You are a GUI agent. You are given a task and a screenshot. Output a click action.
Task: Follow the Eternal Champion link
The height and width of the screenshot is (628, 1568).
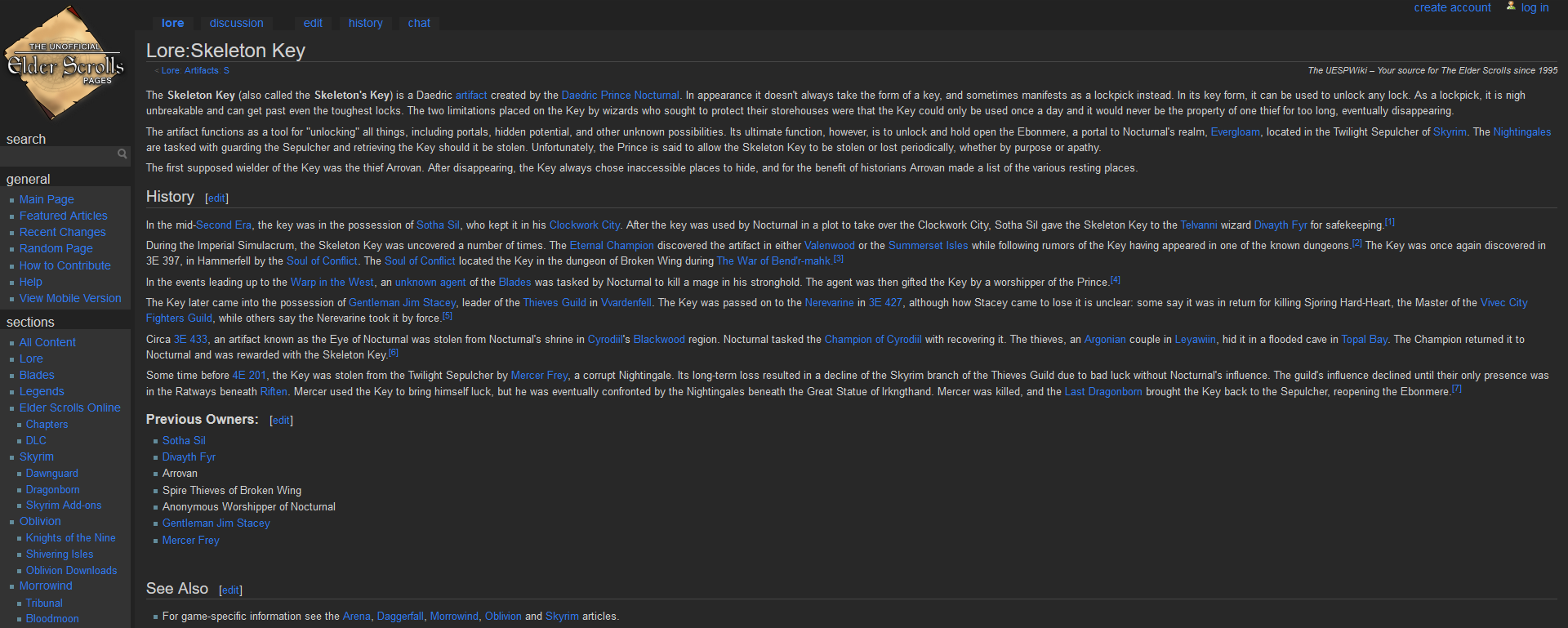click(612, 246)
